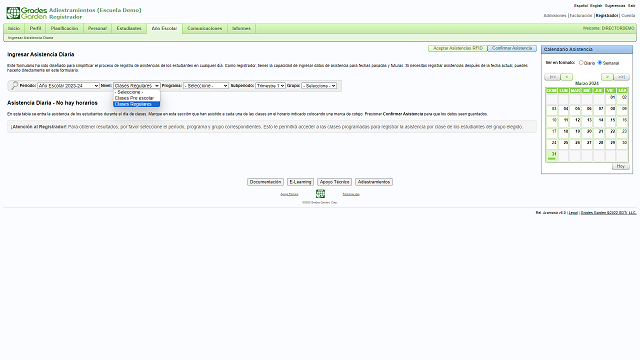Click Grades Garden ©2022 B2S, LLC link
Image resolution: width=640 pixels, height=360 pixels.
pos(608,213)
